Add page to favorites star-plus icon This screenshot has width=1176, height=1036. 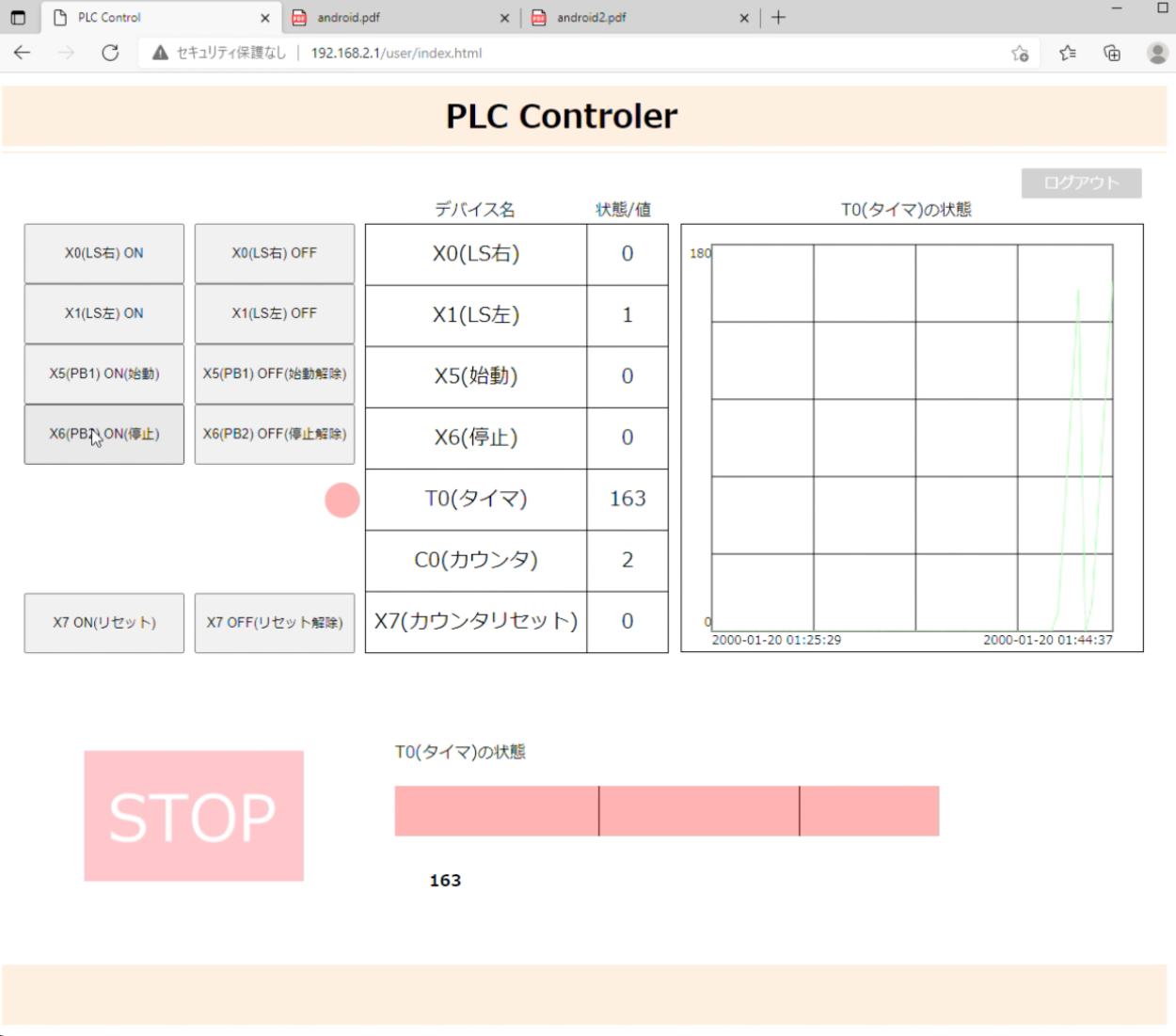point(1020,54)
